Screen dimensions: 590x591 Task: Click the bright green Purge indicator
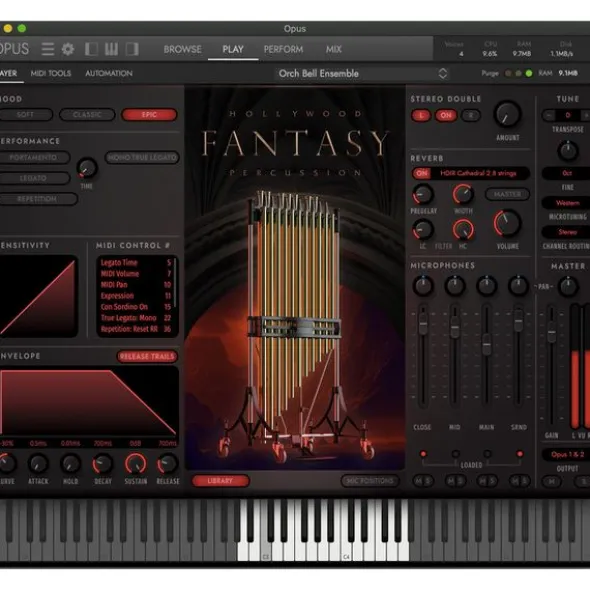(529, 73)
